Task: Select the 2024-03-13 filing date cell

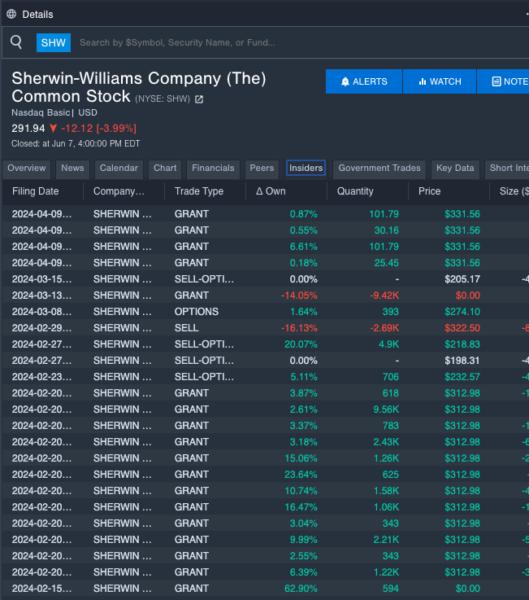Action: click(41, 295)
